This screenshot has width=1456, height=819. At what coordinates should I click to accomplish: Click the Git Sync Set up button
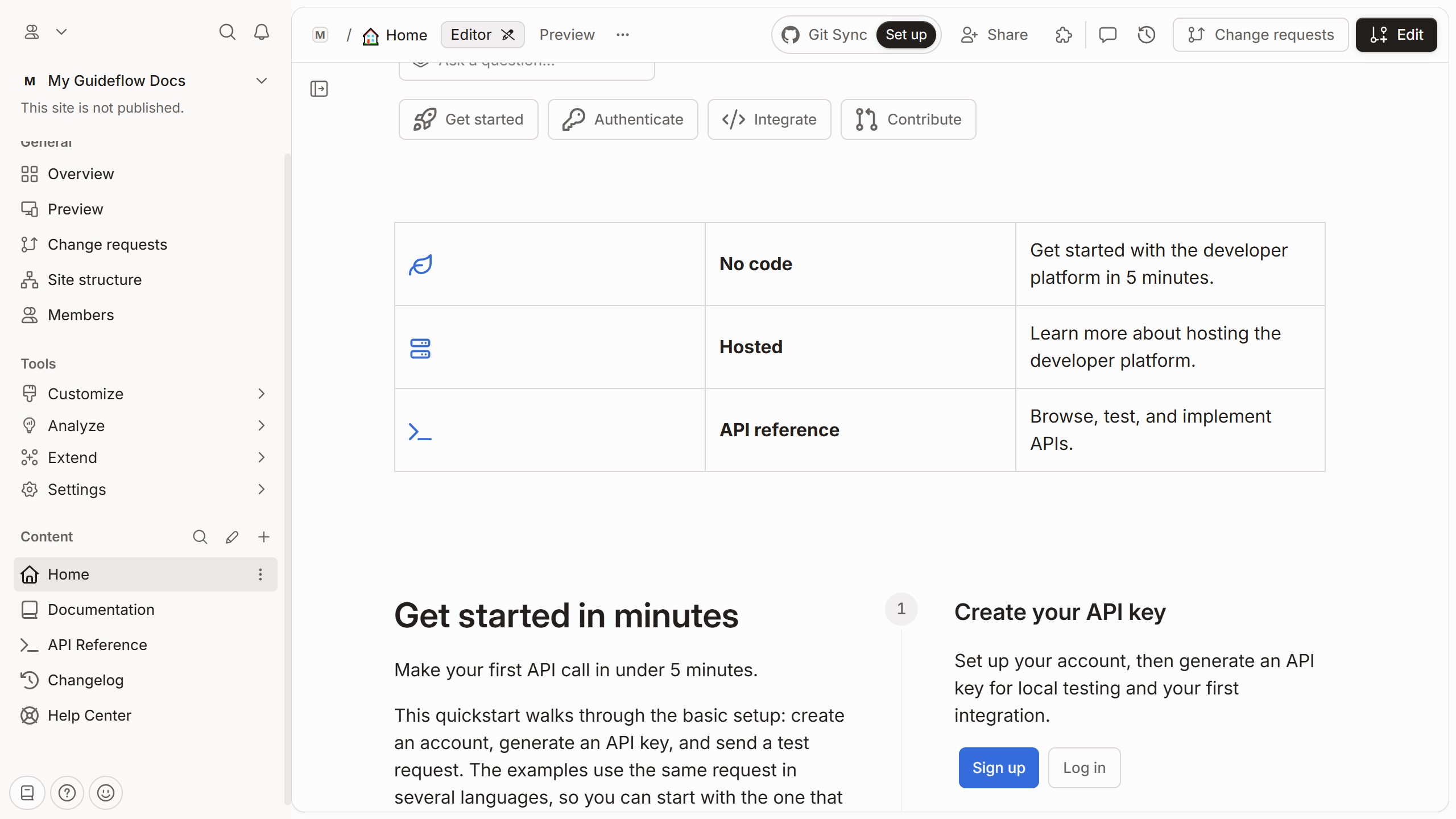pyautogui.click(x=906, y=35)
